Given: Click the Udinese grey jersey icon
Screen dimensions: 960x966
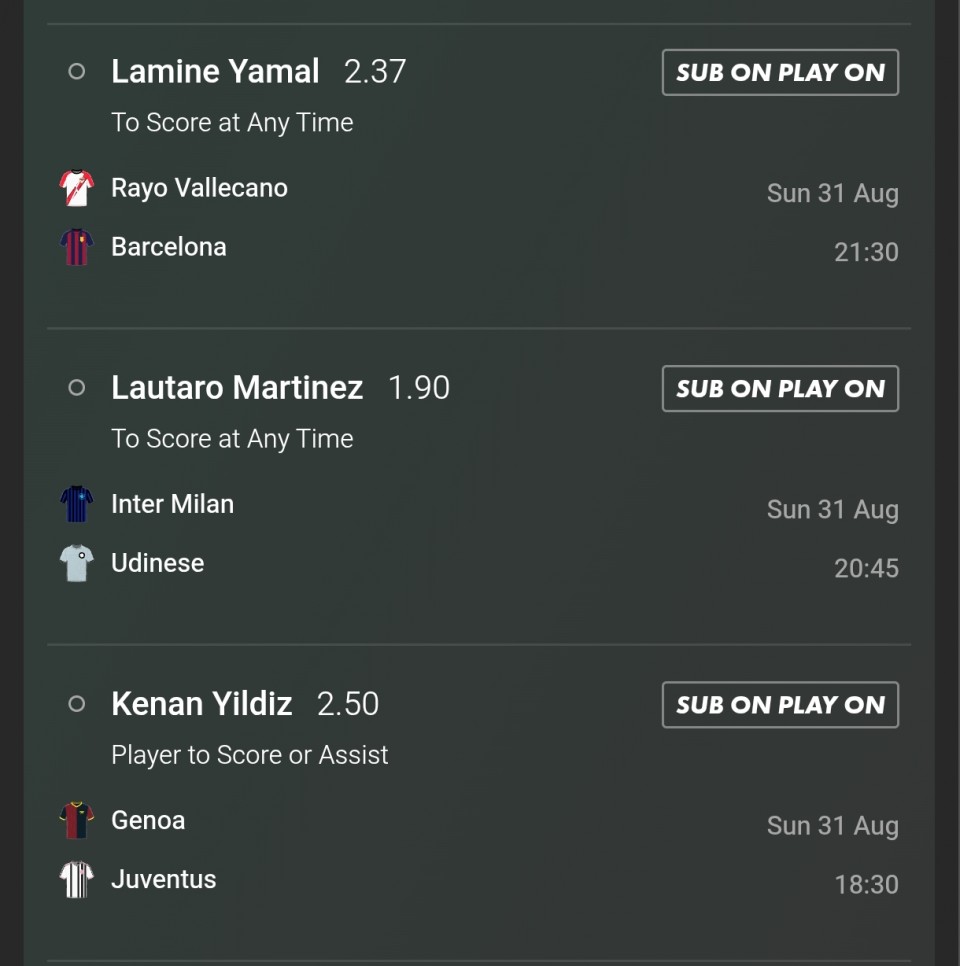Looking at the screenshot, I should pyautogui.click(x=76, y=563).
